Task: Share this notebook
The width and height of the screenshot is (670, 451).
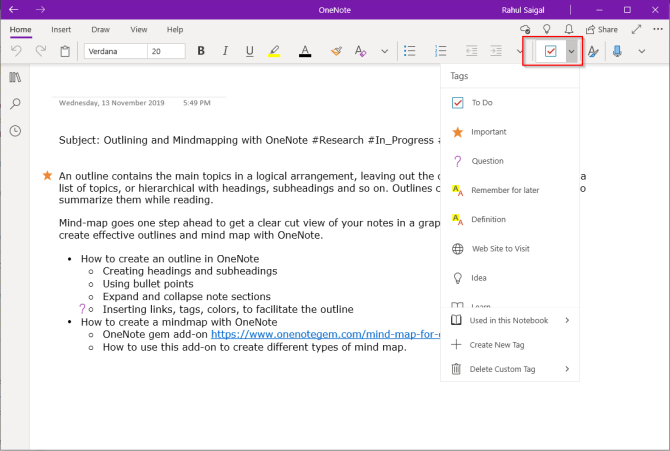Action: pos(602,29)
